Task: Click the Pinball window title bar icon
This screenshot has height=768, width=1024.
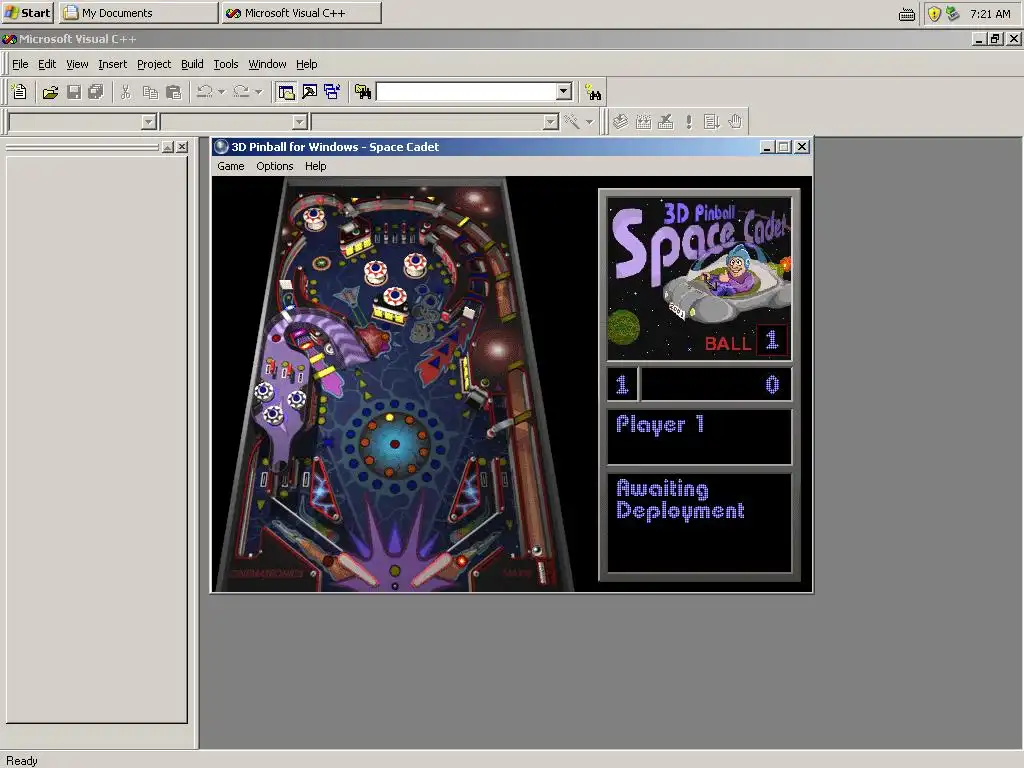Action: click(x=221, y=147)
